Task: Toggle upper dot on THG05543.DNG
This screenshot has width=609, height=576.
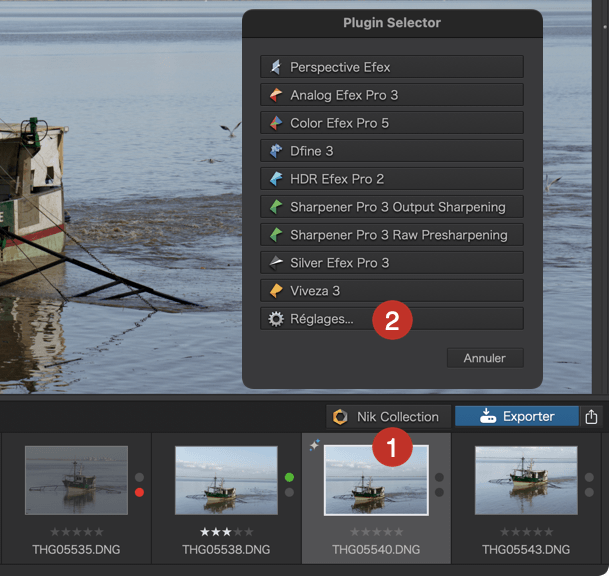Action: [x=589, y=477]
